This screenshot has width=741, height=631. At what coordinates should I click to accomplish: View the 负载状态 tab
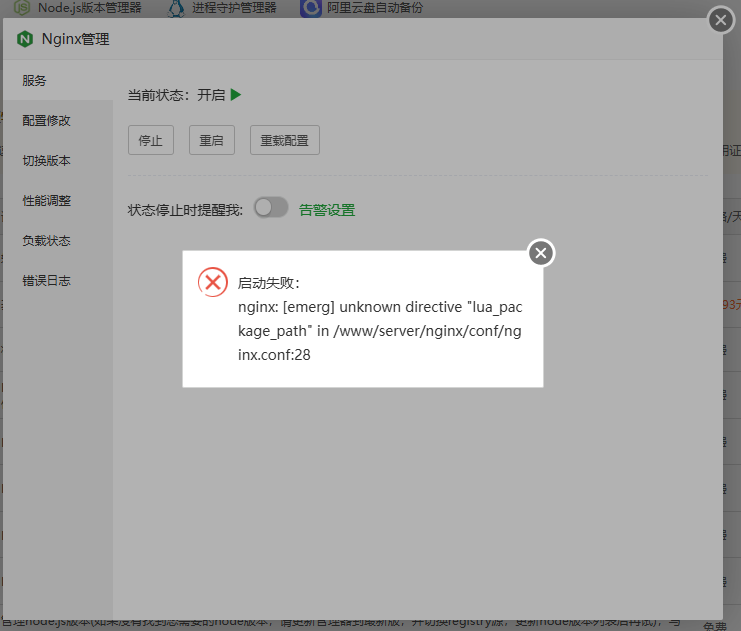tap(58, 241)
